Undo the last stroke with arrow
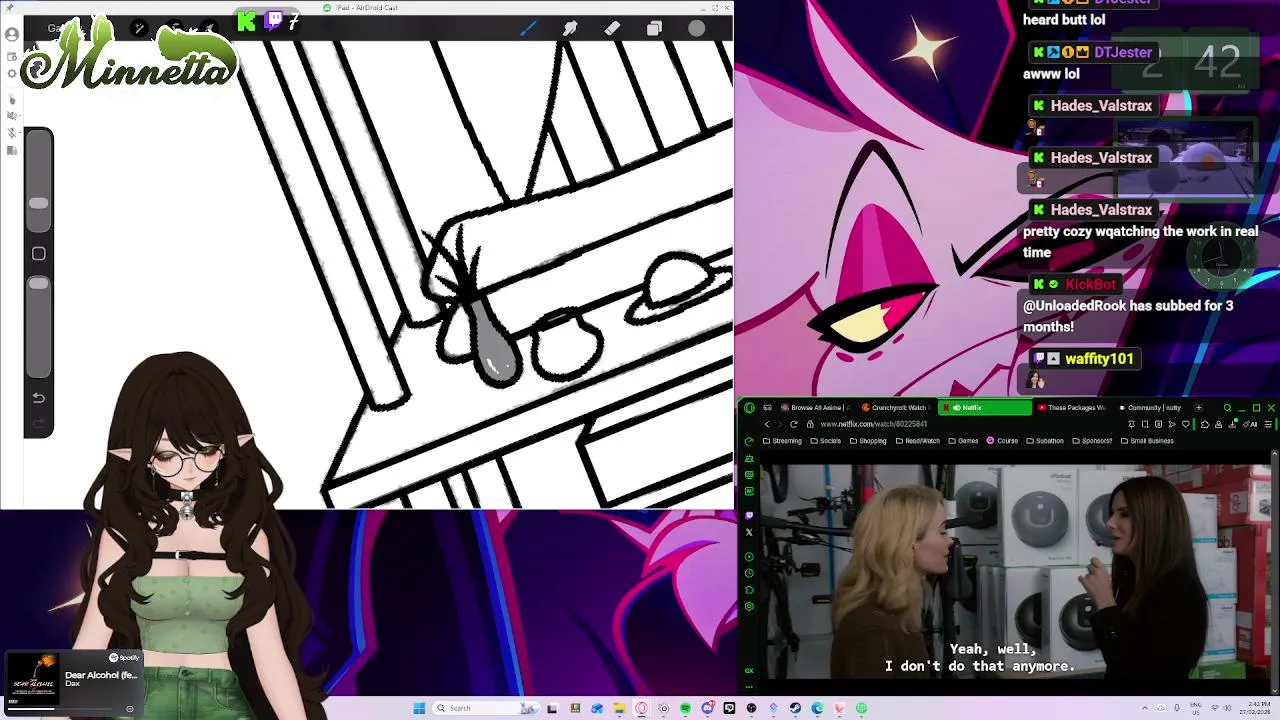 point(39,398)
